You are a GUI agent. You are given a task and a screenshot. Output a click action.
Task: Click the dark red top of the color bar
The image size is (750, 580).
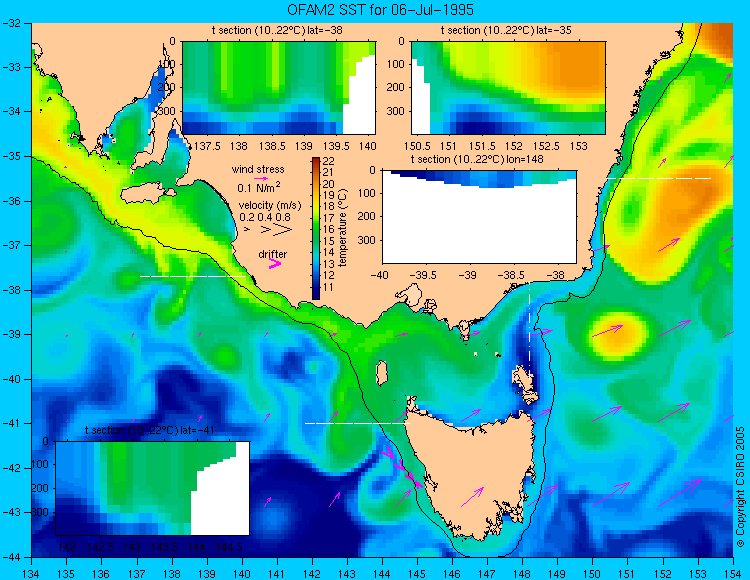pos(316,161)
